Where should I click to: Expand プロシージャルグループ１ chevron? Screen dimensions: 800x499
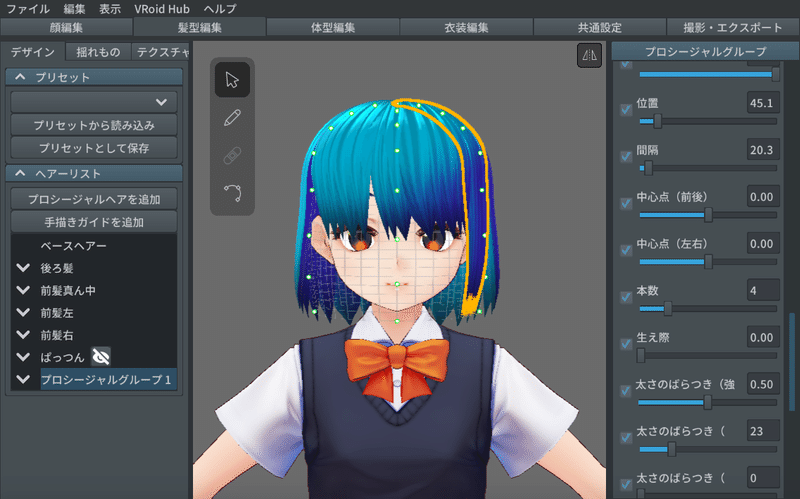click(x=23, y=379)
